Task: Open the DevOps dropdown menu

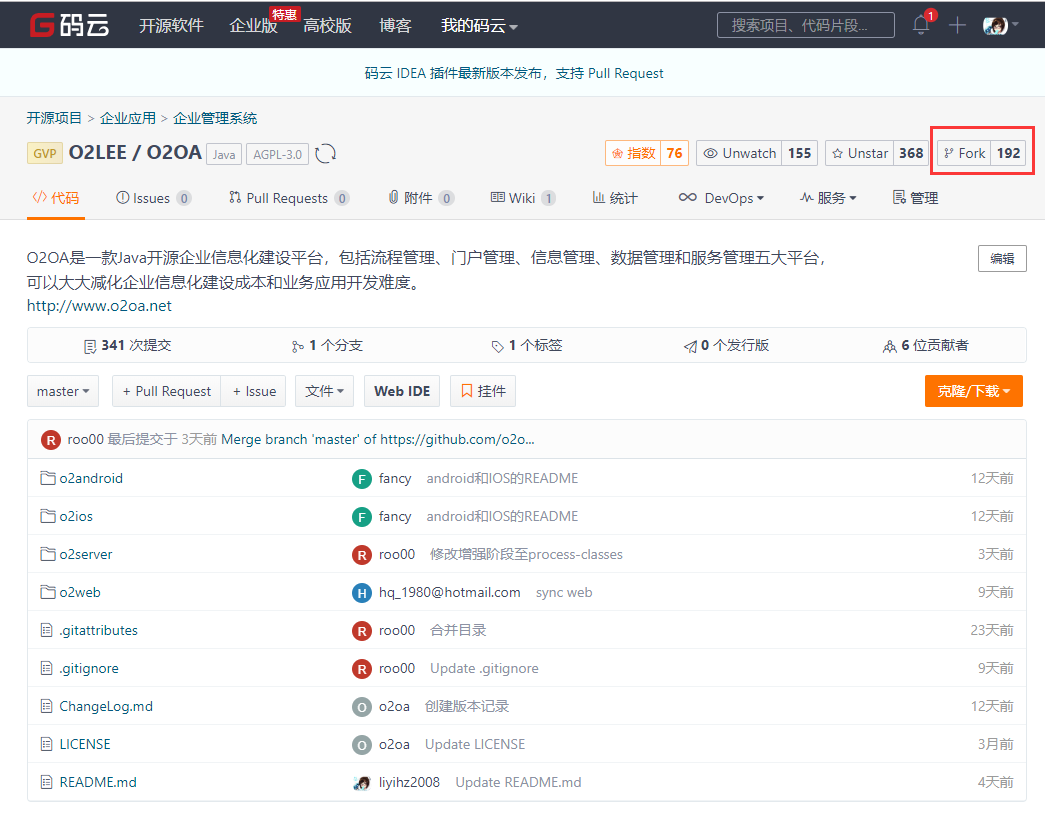Action: click(721, 197)
